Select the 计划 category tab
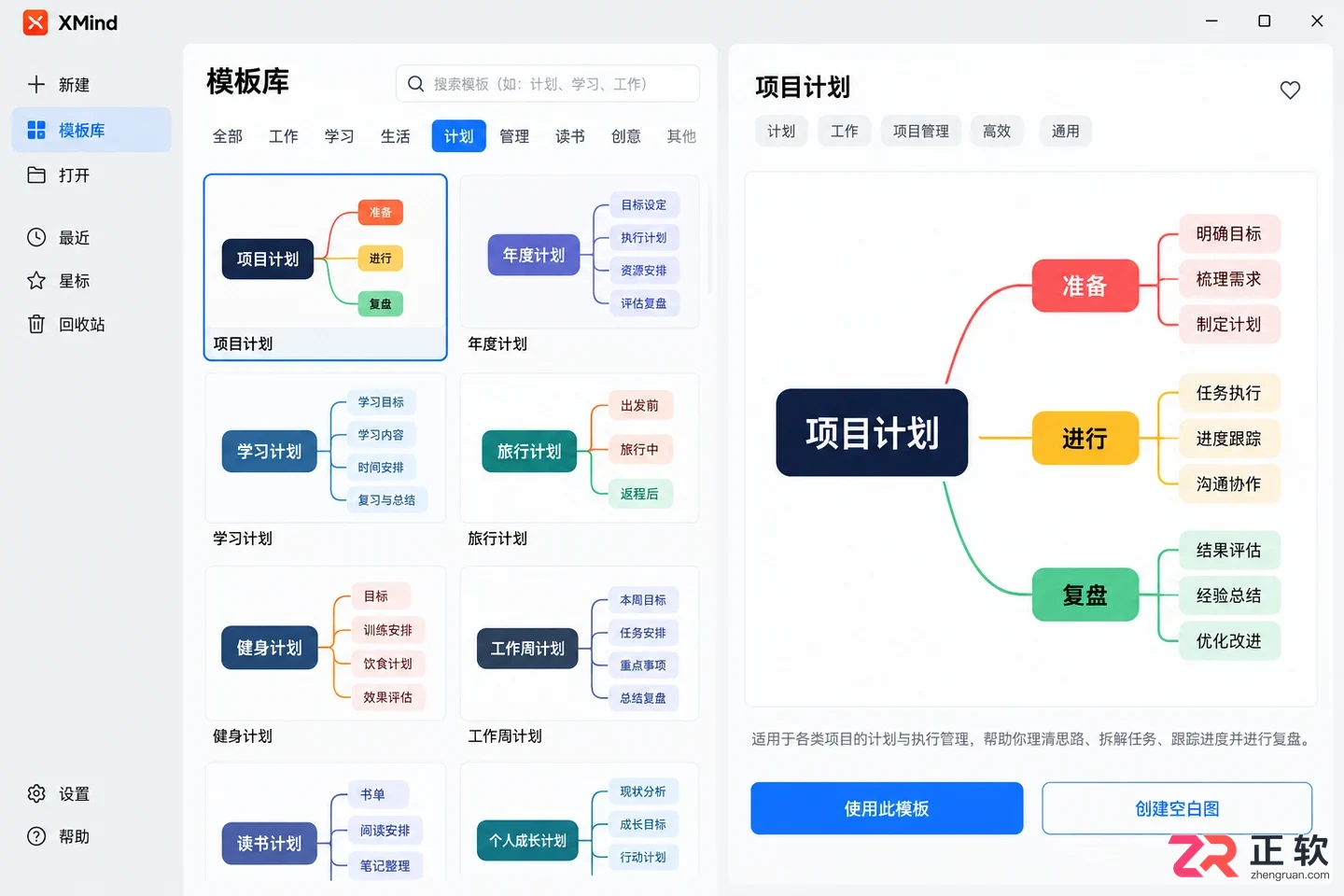Screen dimensions: 1344x896 click(x=459, y=136)
